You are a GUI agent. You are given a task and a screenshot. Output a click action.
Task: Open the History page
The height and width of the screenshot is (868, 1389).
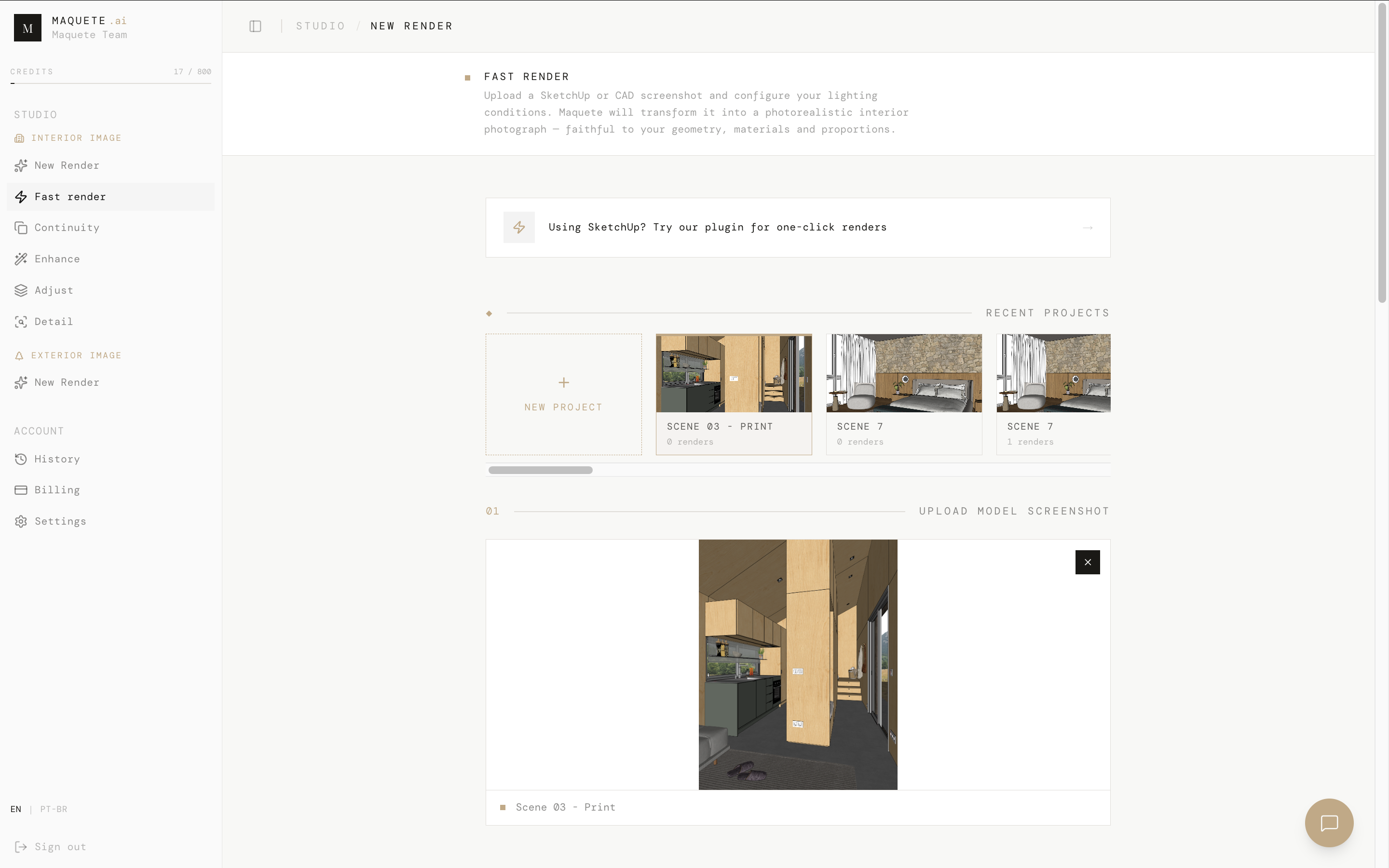(x=57, y=459)
